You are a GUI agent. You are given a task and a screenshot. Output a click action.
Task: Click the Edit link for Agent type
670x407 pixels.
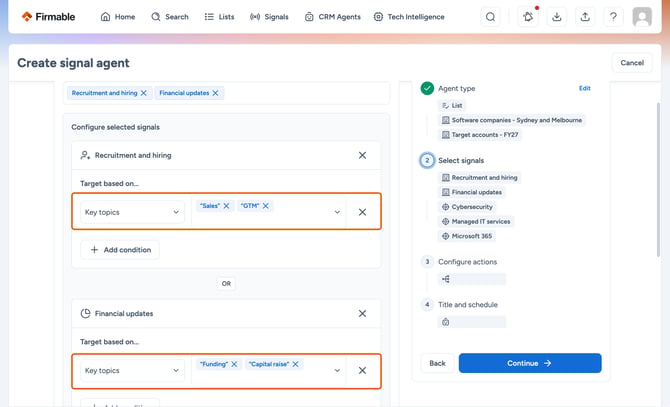585,88
